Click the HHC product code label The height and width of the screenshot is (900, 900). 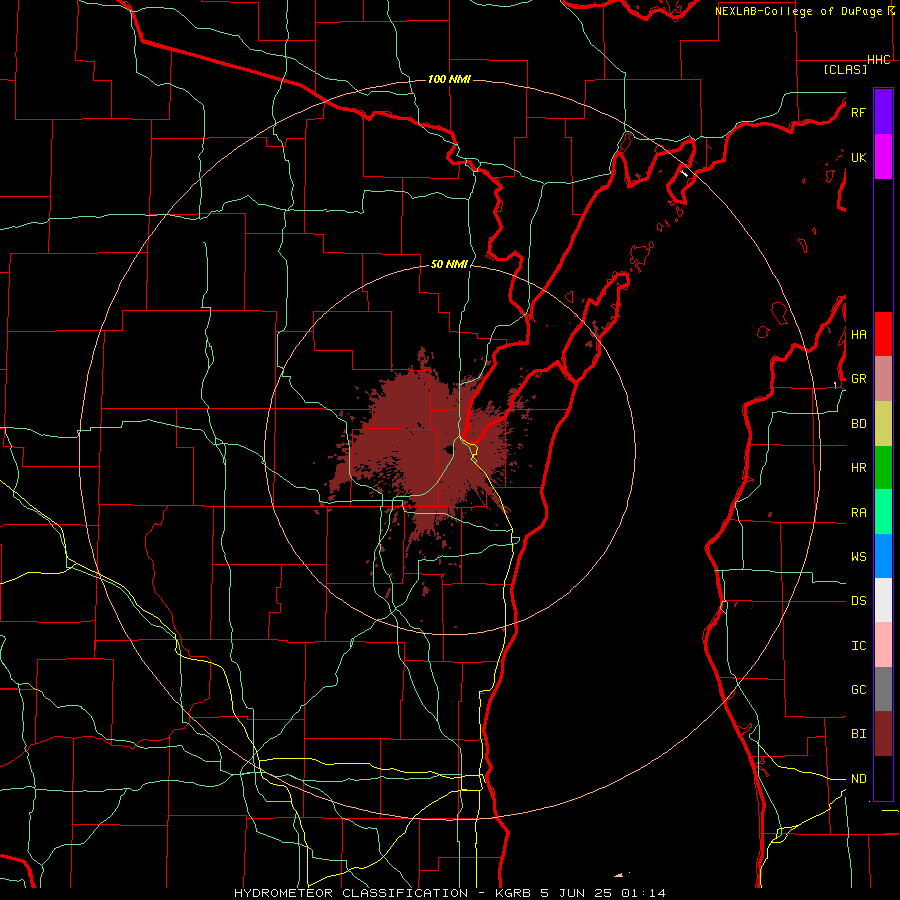879,60
